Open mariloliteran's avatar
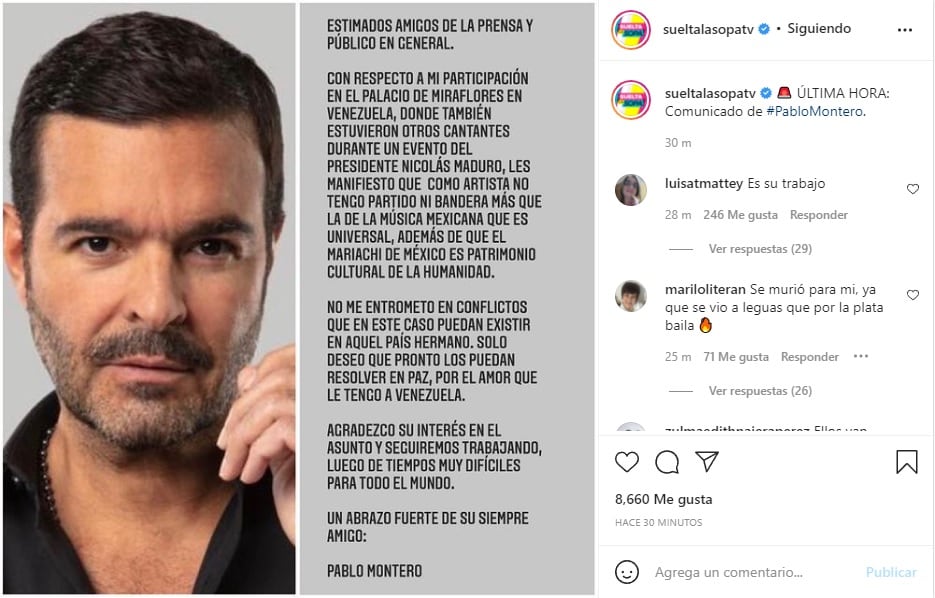 point(631,295)
